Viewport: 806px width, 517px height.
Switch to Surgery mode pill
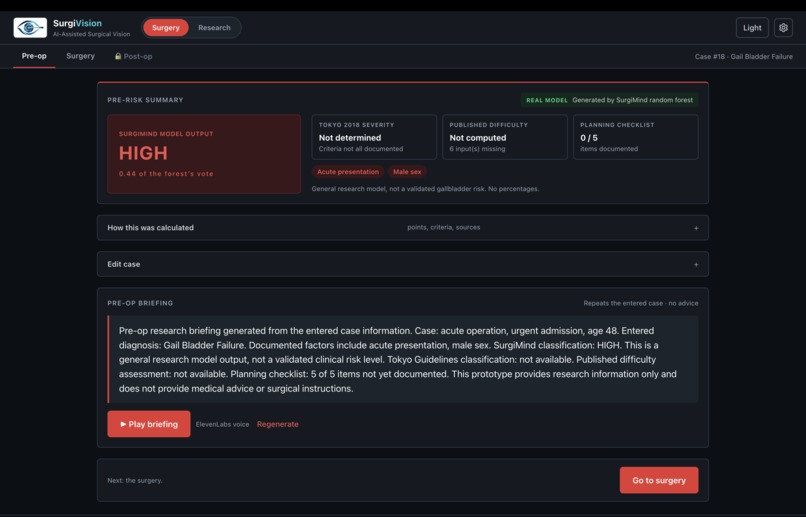(166, 28)
